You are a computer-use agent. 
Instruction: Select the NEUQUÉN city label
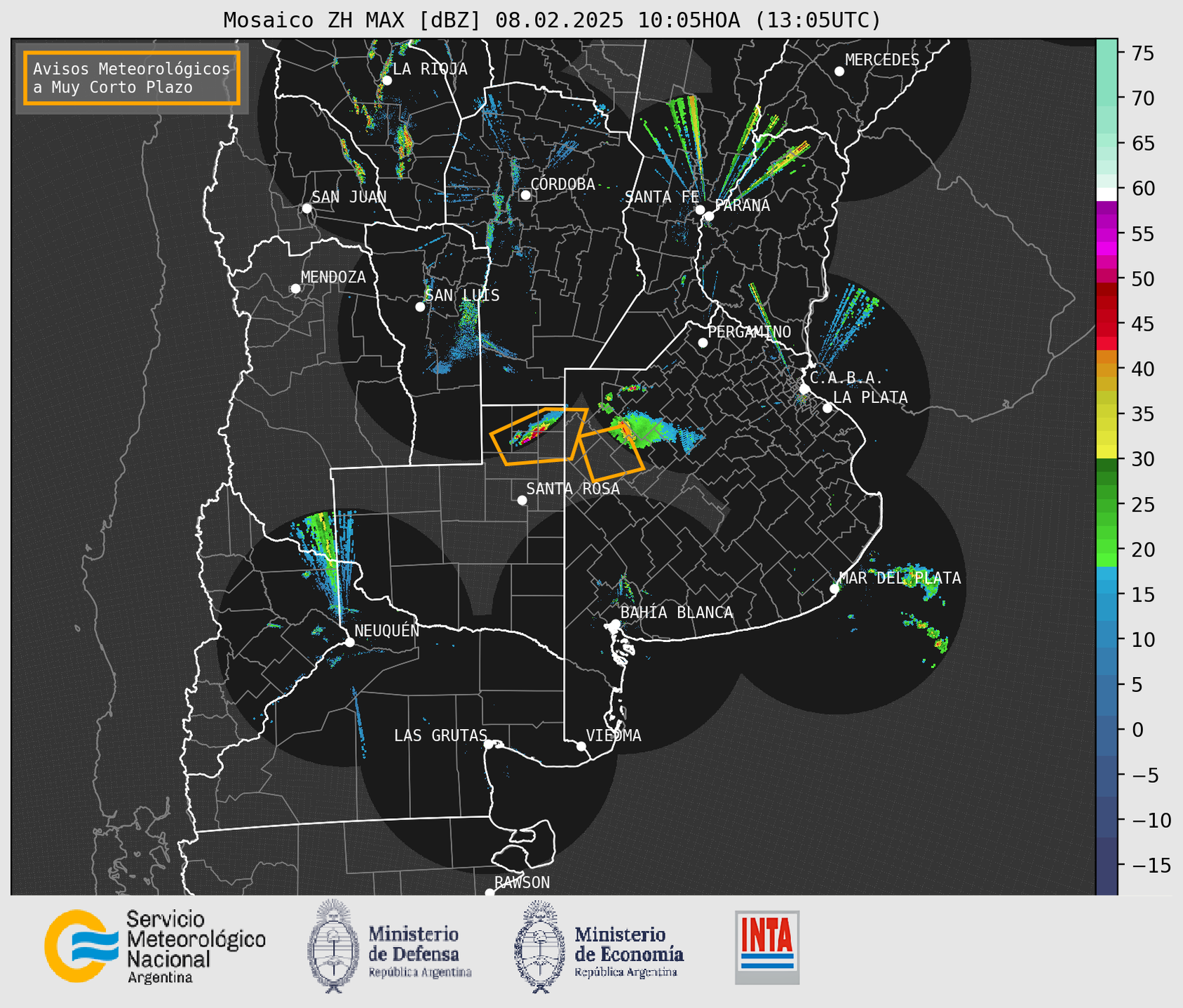[x=387, y=630]
